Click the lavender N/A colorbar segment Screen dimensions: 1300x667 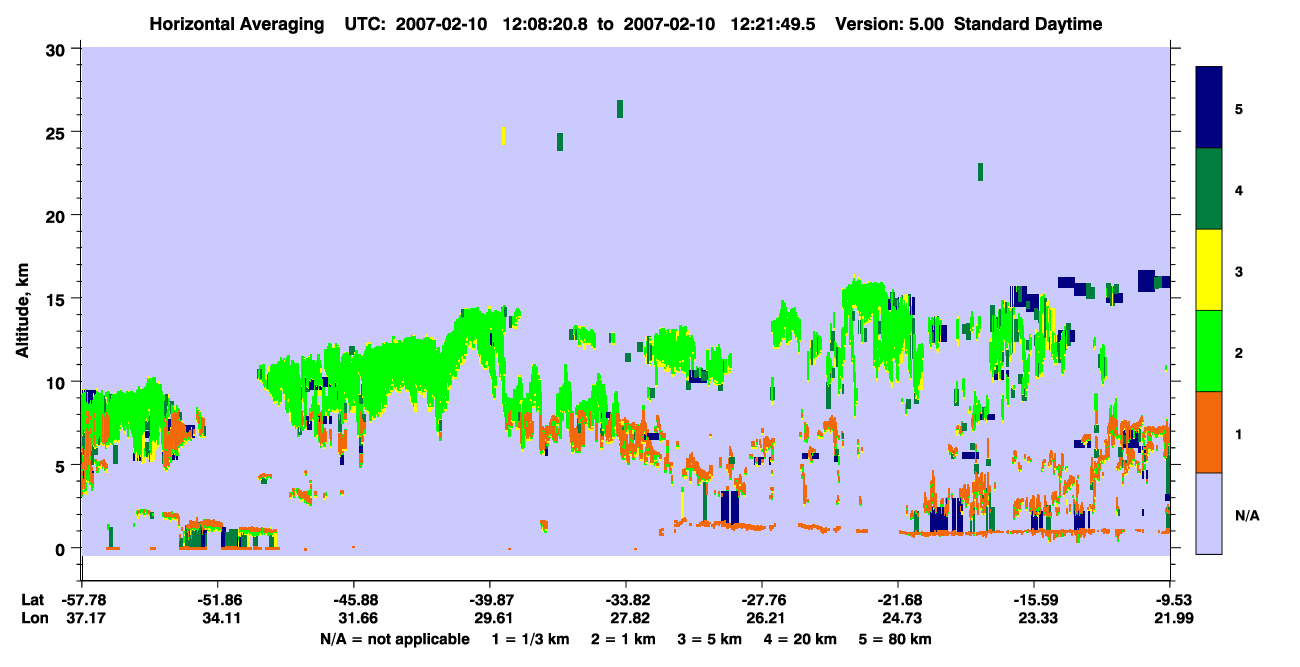tap(1209, 513)
